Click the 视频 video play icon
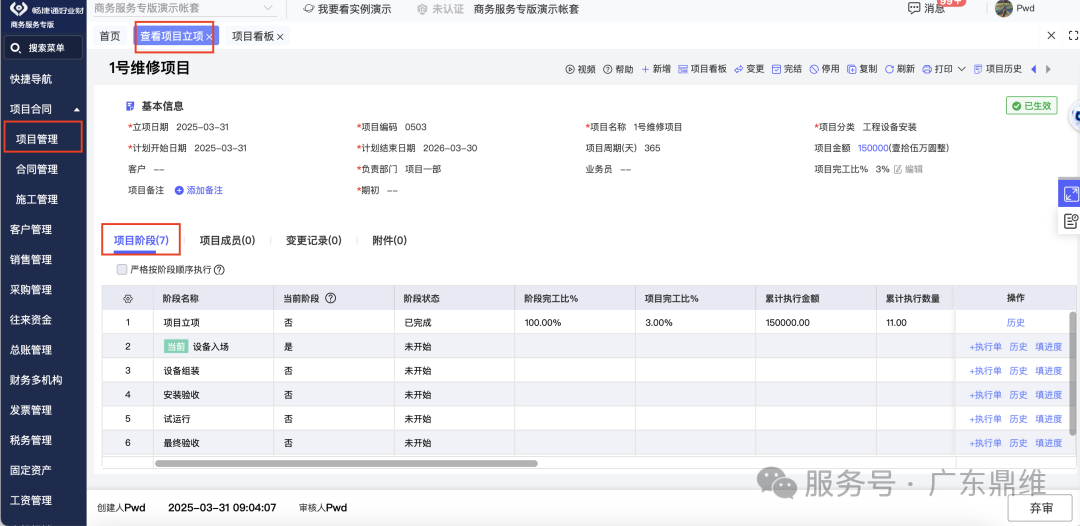 click(x=570, y=69)
